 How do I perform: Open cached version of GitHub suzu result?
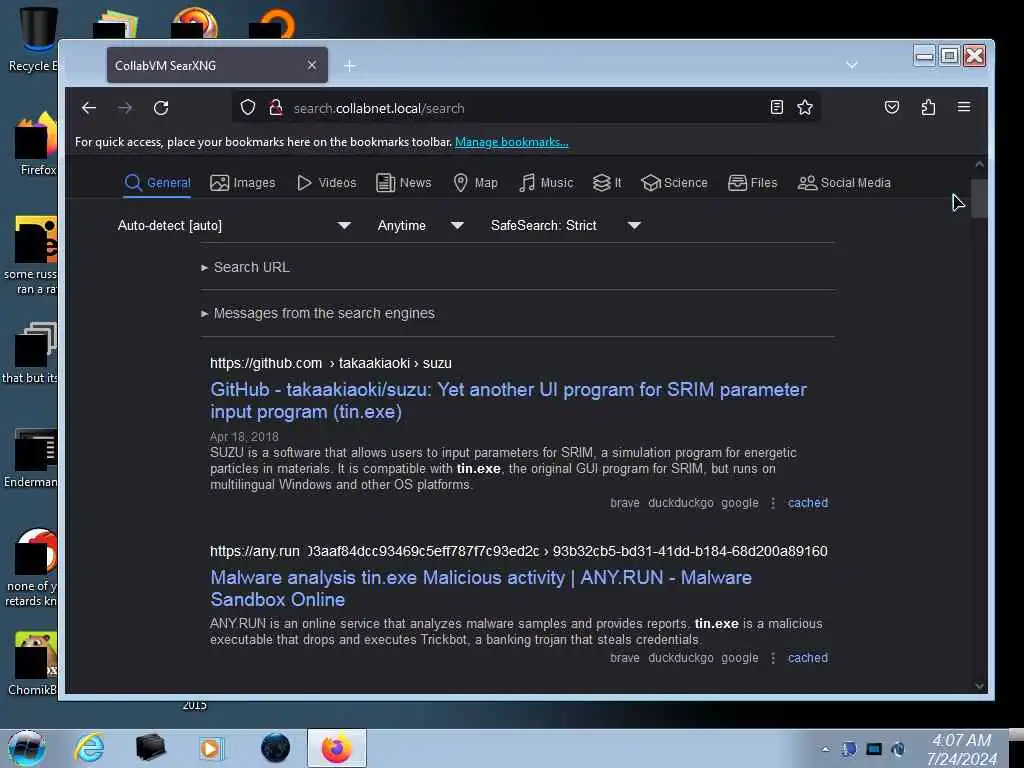(808, 503)
